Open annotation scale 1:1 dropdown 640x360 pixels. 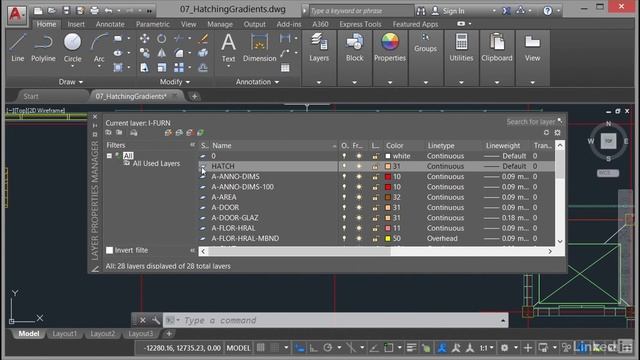click(x=486, y=348)
